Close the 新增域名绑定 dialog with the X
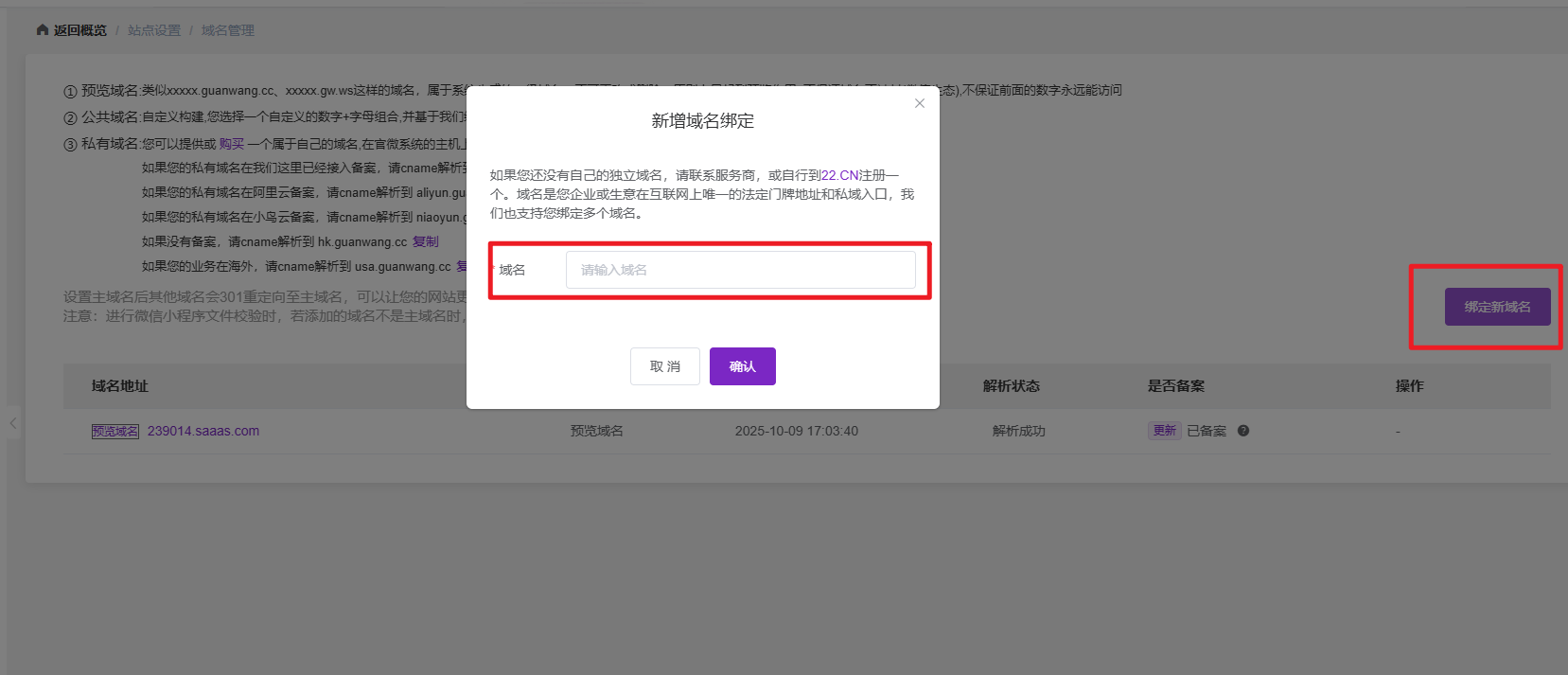The image size is (1568, 675). coord(919,103)
